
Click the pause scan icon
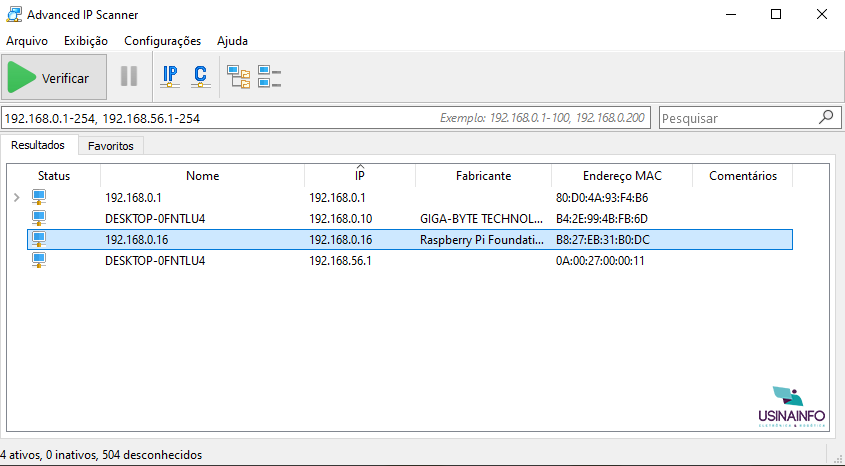pyautogui.click(x=129, y=76)
